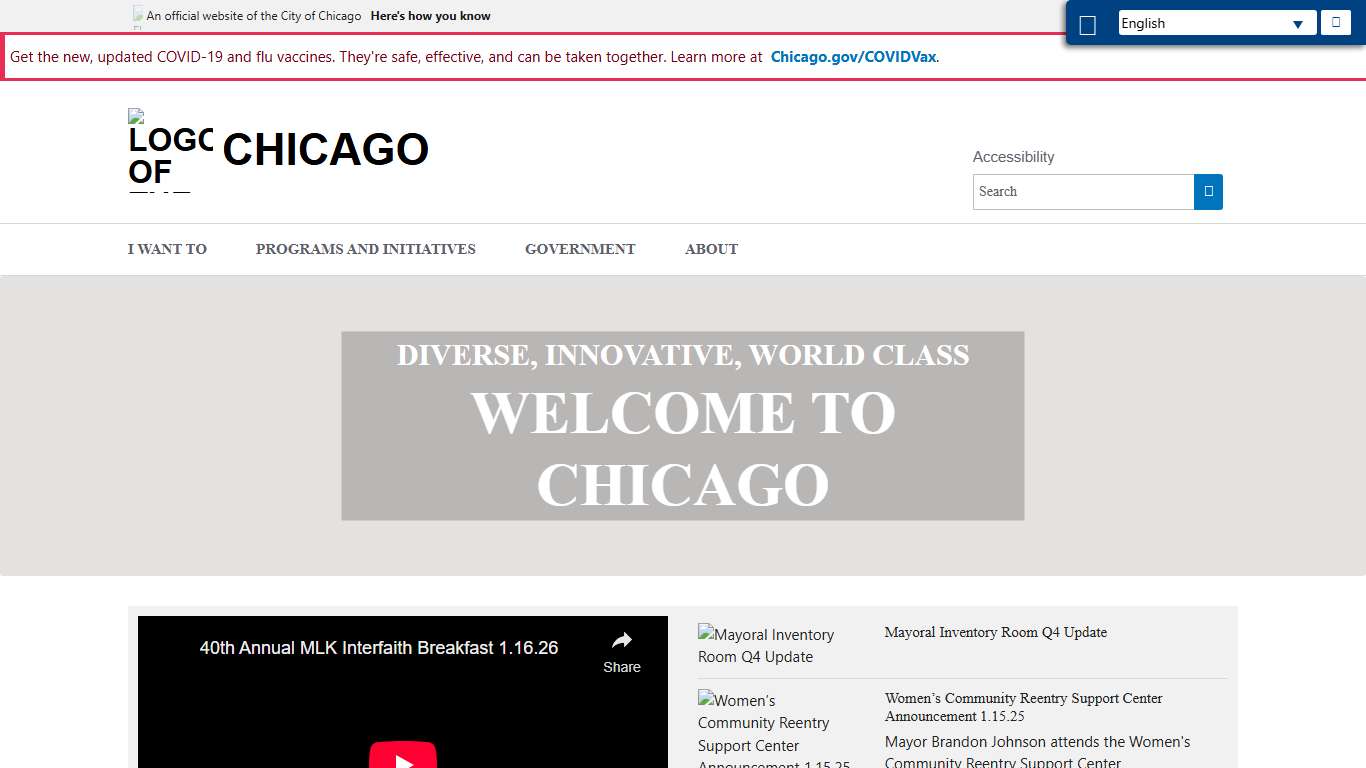Expand the Here's how you know disclosure
This screenshot has width=1366, height=768.
click(x=430, y=16)
